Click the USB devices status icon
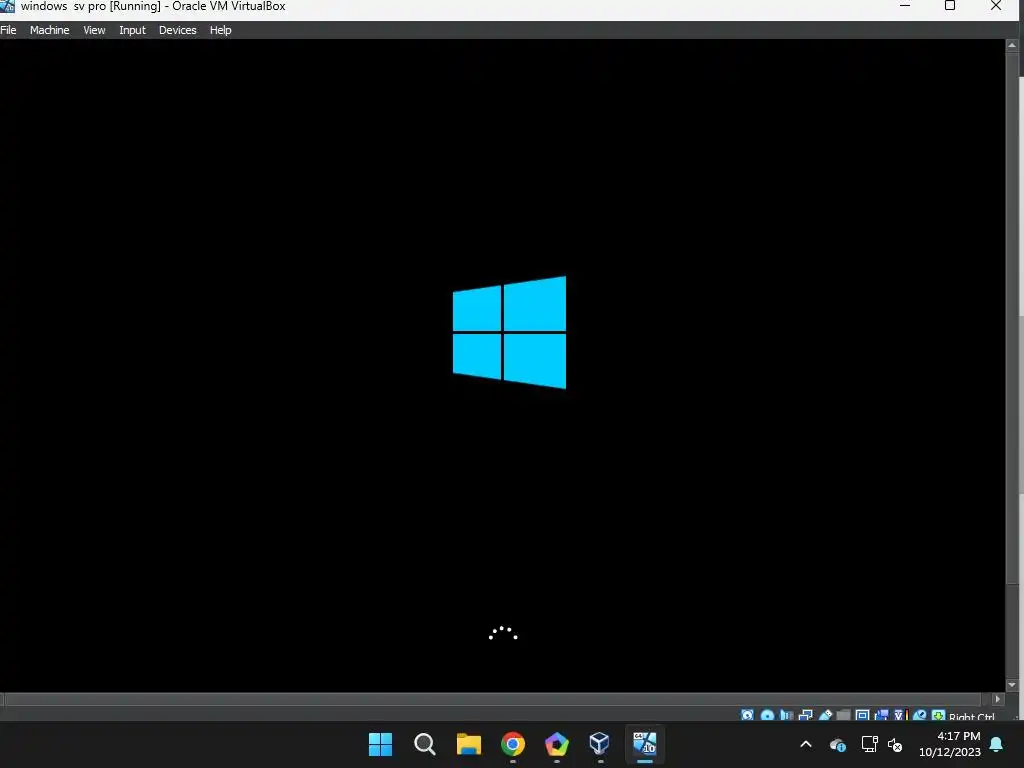 coord(825,715)
